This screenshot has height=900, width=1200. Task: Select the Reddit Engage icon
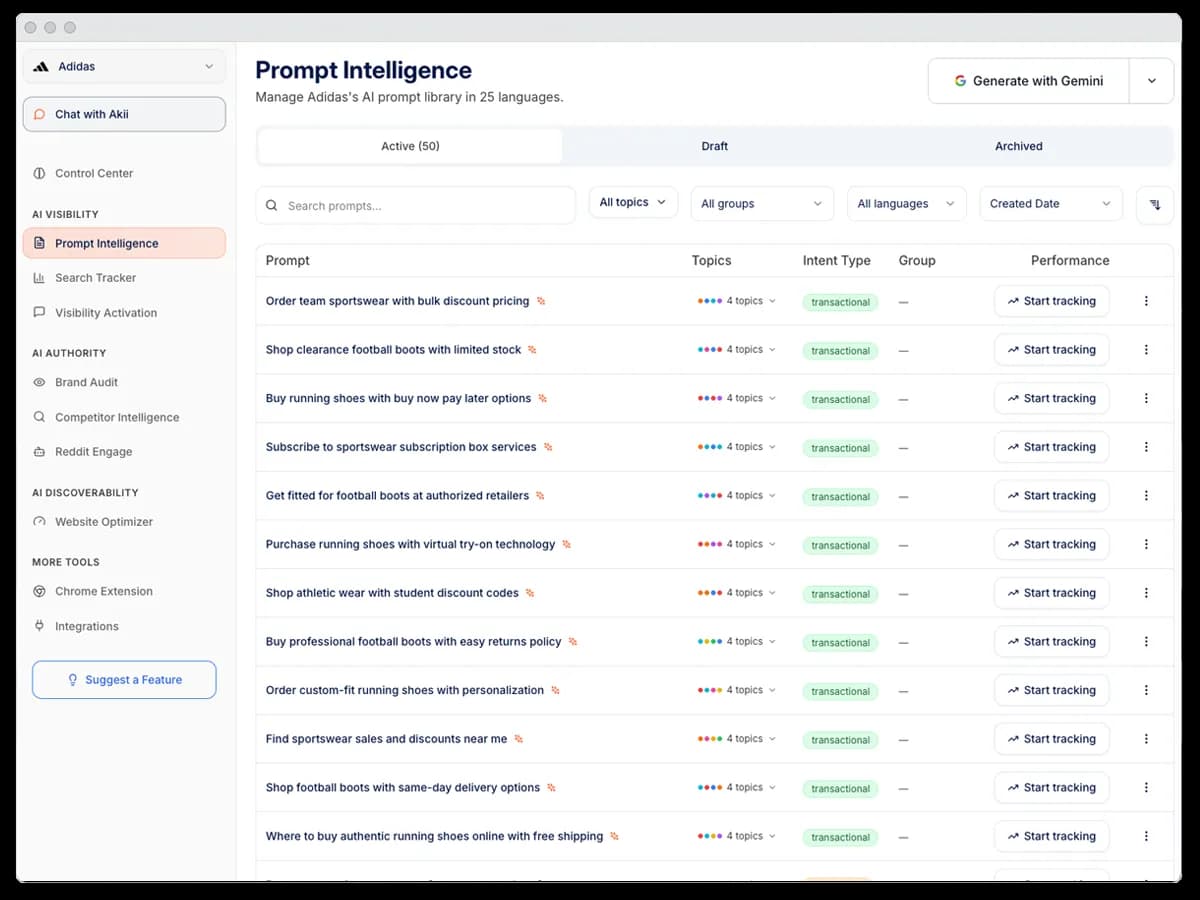tap(38, 452)
